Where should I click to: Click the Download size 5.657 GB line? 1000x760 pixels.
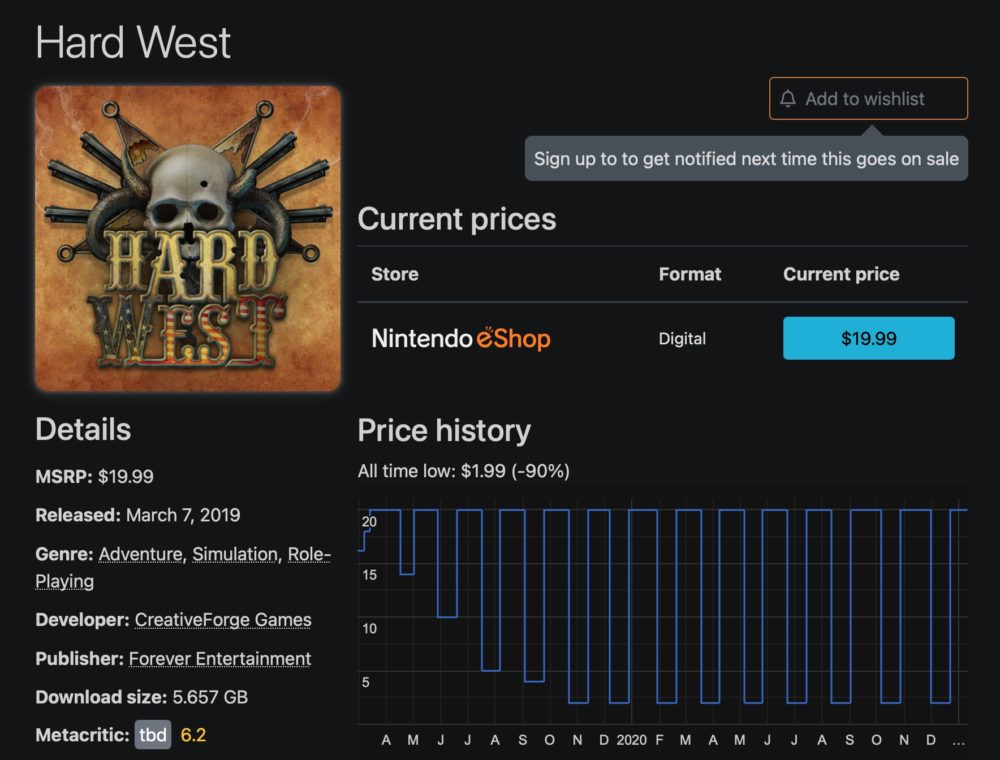142,697
